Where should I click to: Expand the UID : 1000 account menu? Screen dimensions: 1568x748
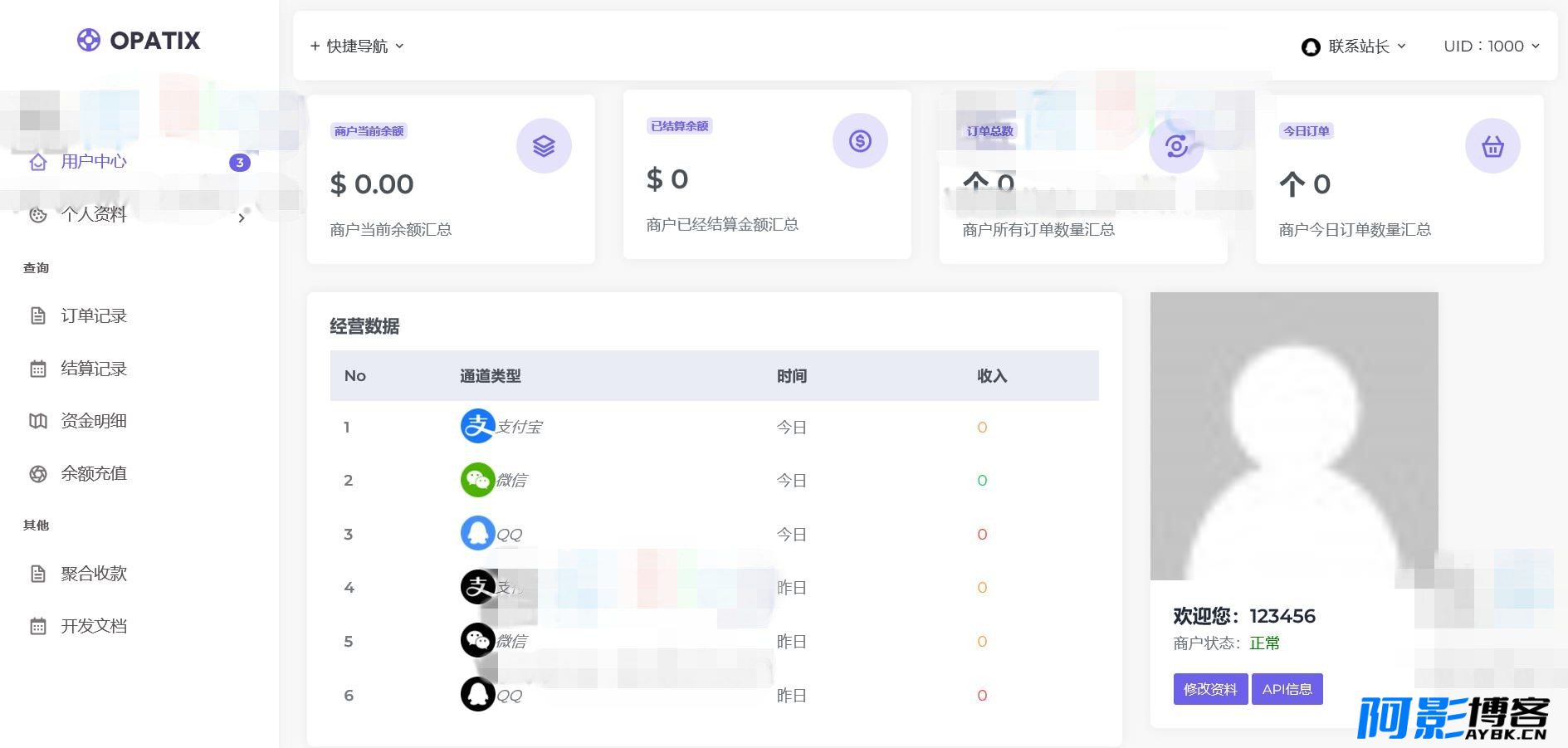click(x=1492, y=46)
